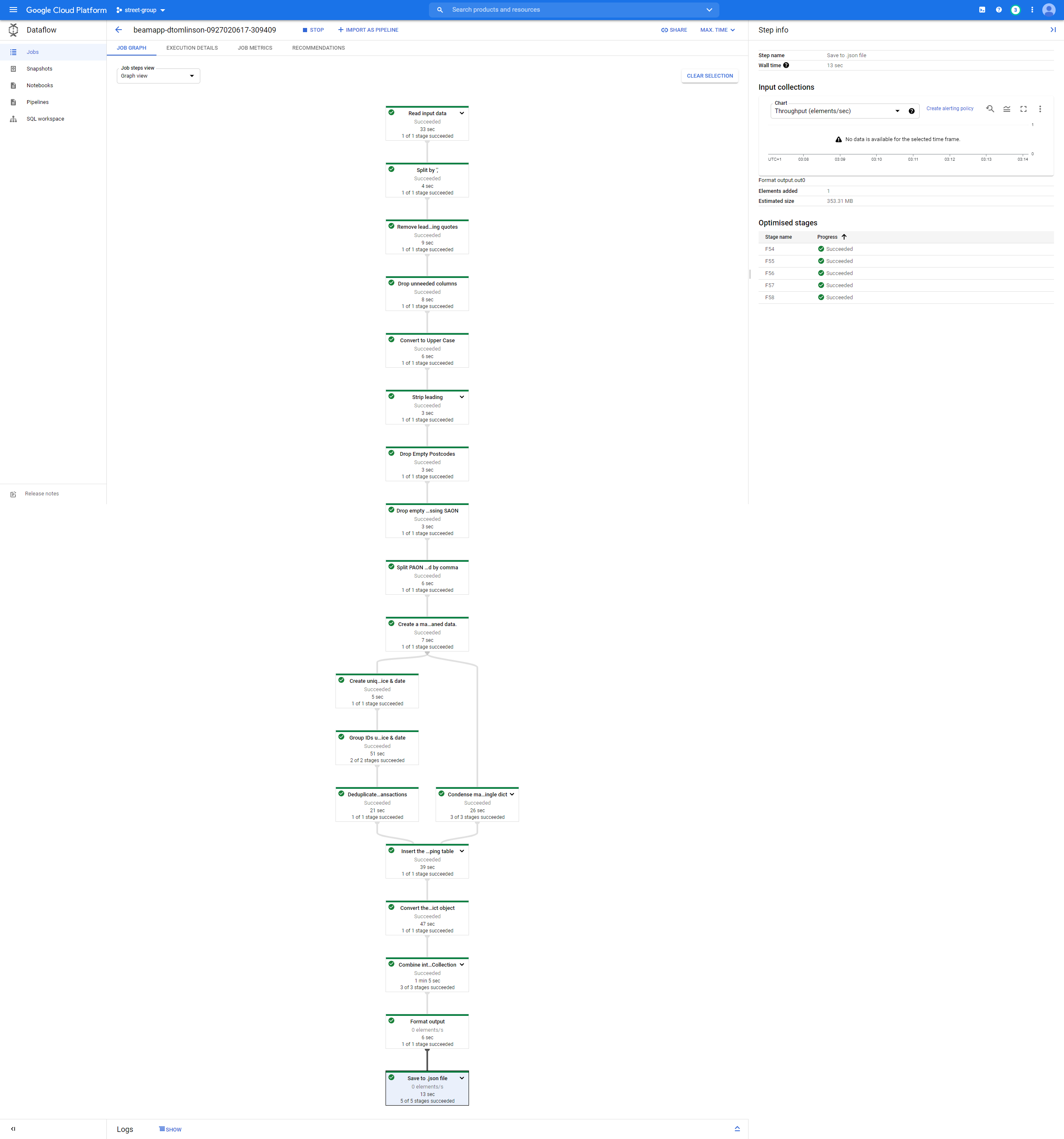
Task: Open the Job Metrics tab
Action: coord(255,48)
